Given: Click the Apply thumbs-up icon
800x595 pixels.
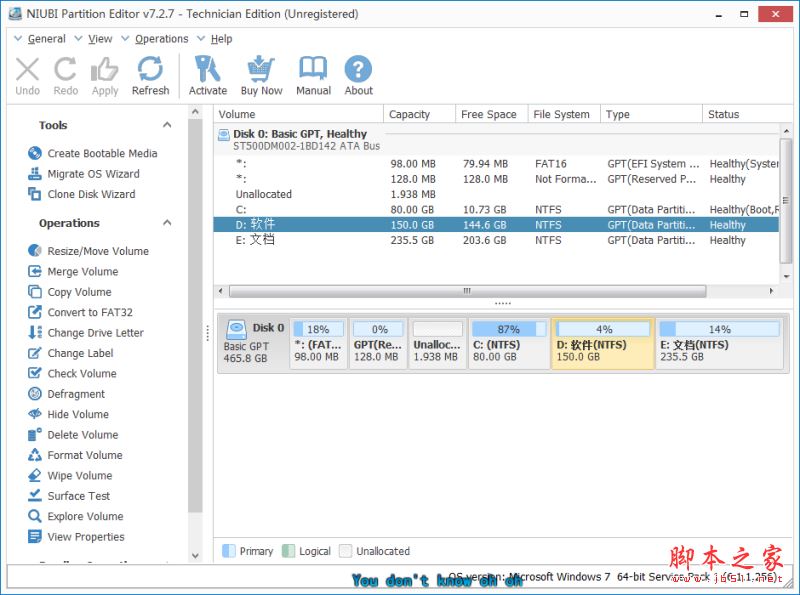Looking at the screenshot, I should point(104,69).
